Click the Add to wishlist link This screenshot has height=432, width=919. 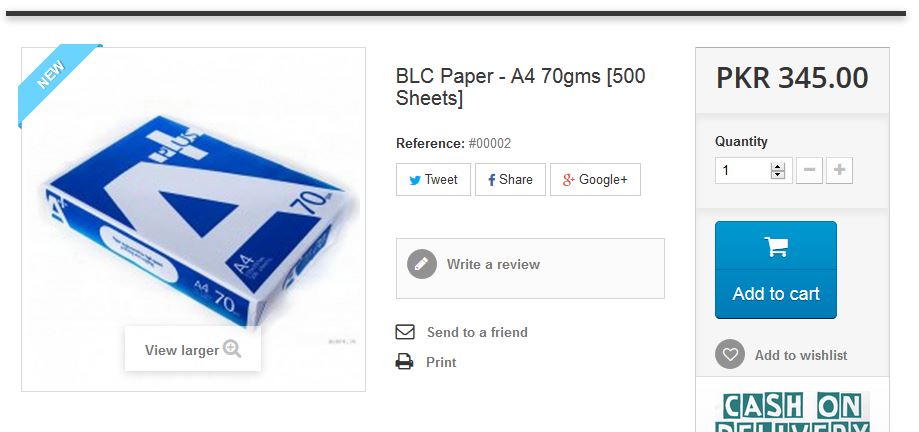click(801, 355)
